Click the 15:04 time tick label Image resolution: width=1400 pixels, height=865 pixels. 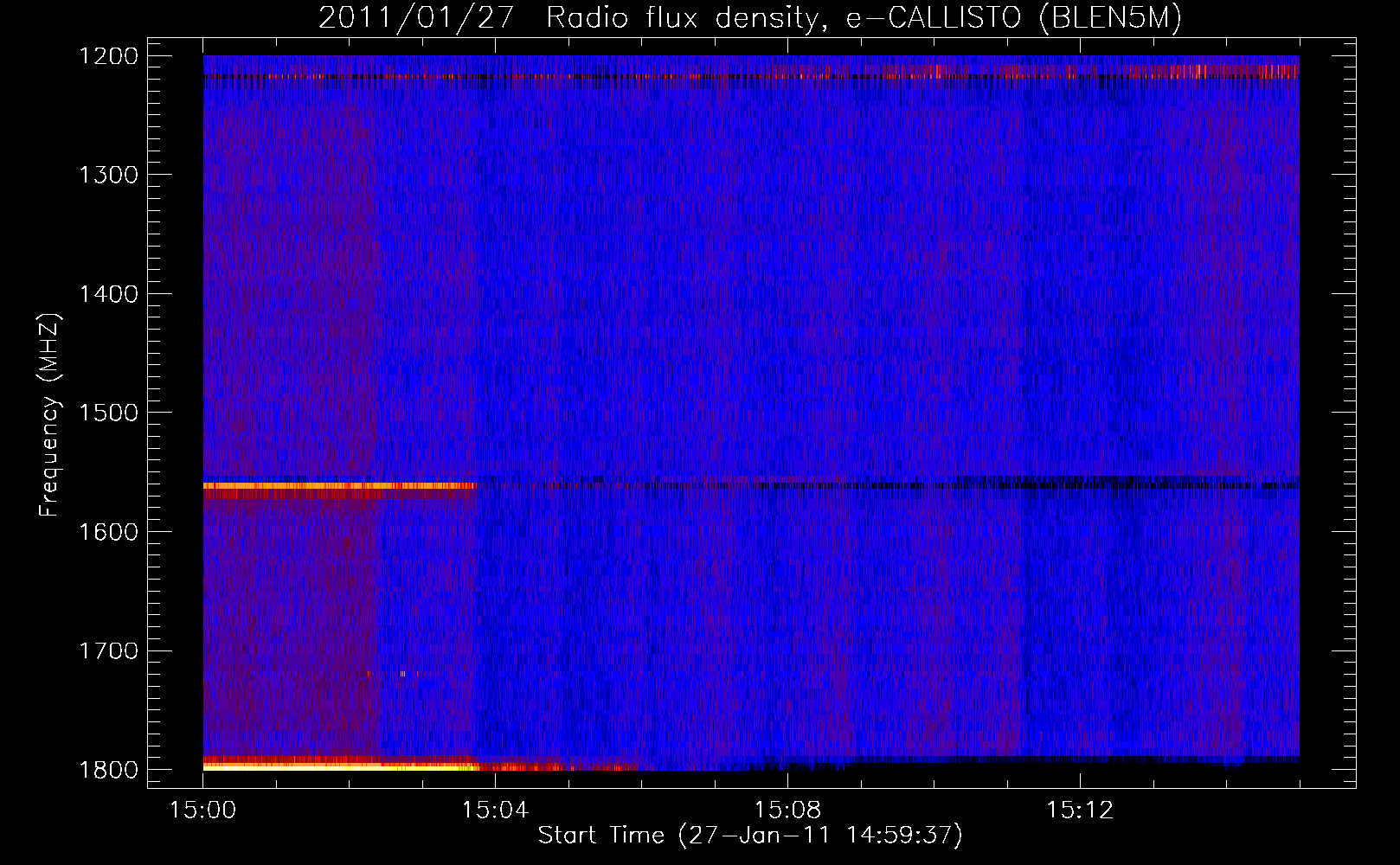(x=495, y=811)
